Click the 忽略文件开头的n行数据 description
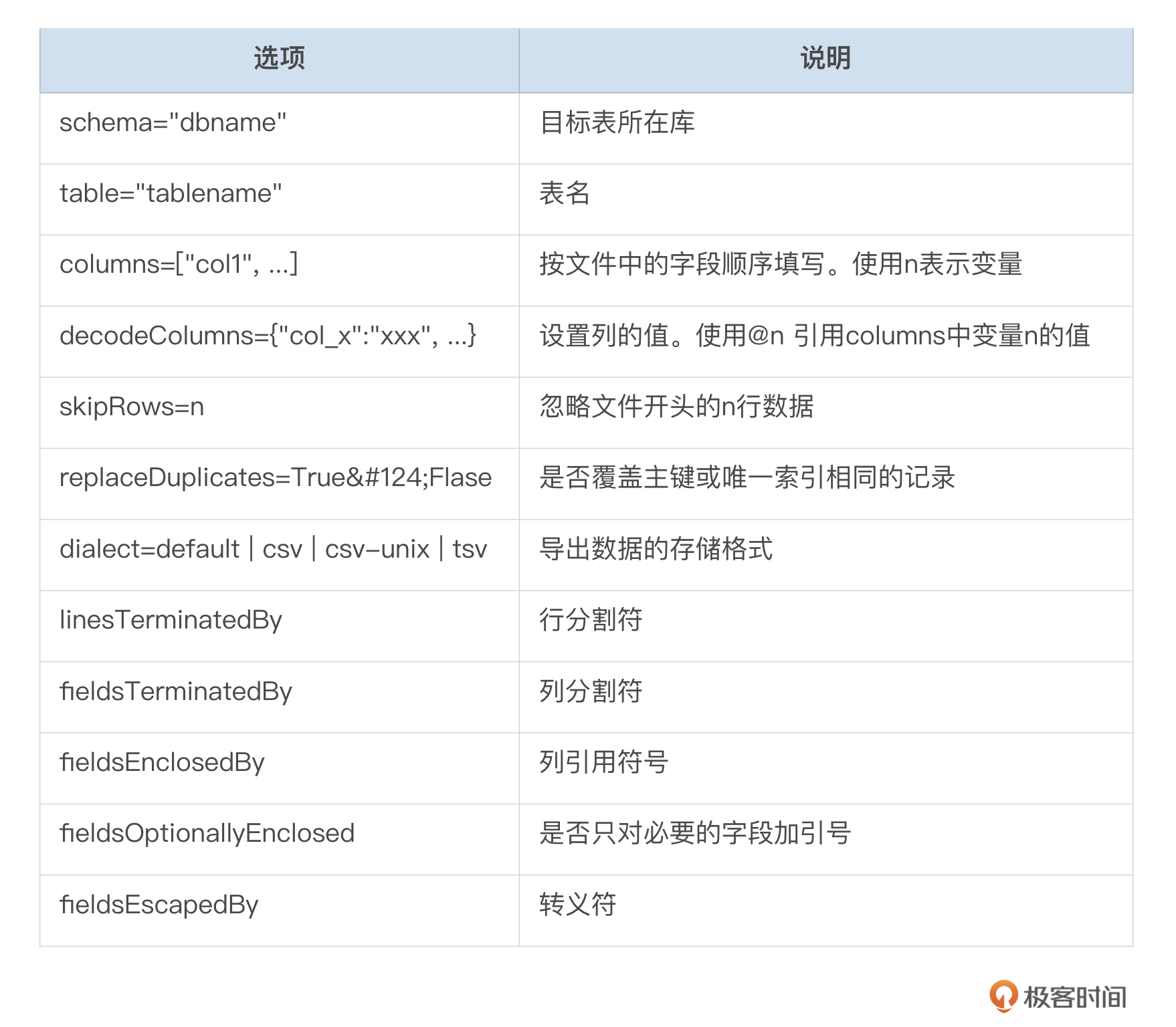Screen dimensions: 1176x1027 676,407
